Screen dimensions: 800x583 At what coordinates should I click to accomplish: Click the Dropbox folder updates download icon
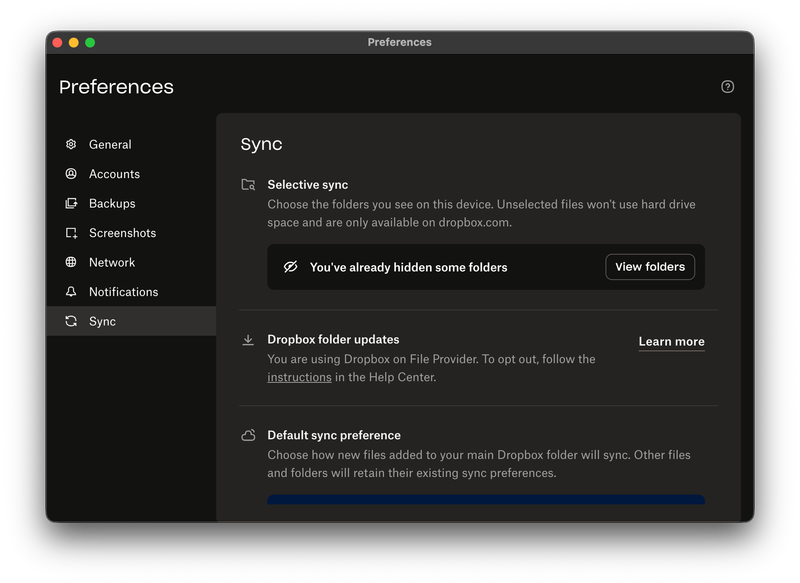click(248, 340)
